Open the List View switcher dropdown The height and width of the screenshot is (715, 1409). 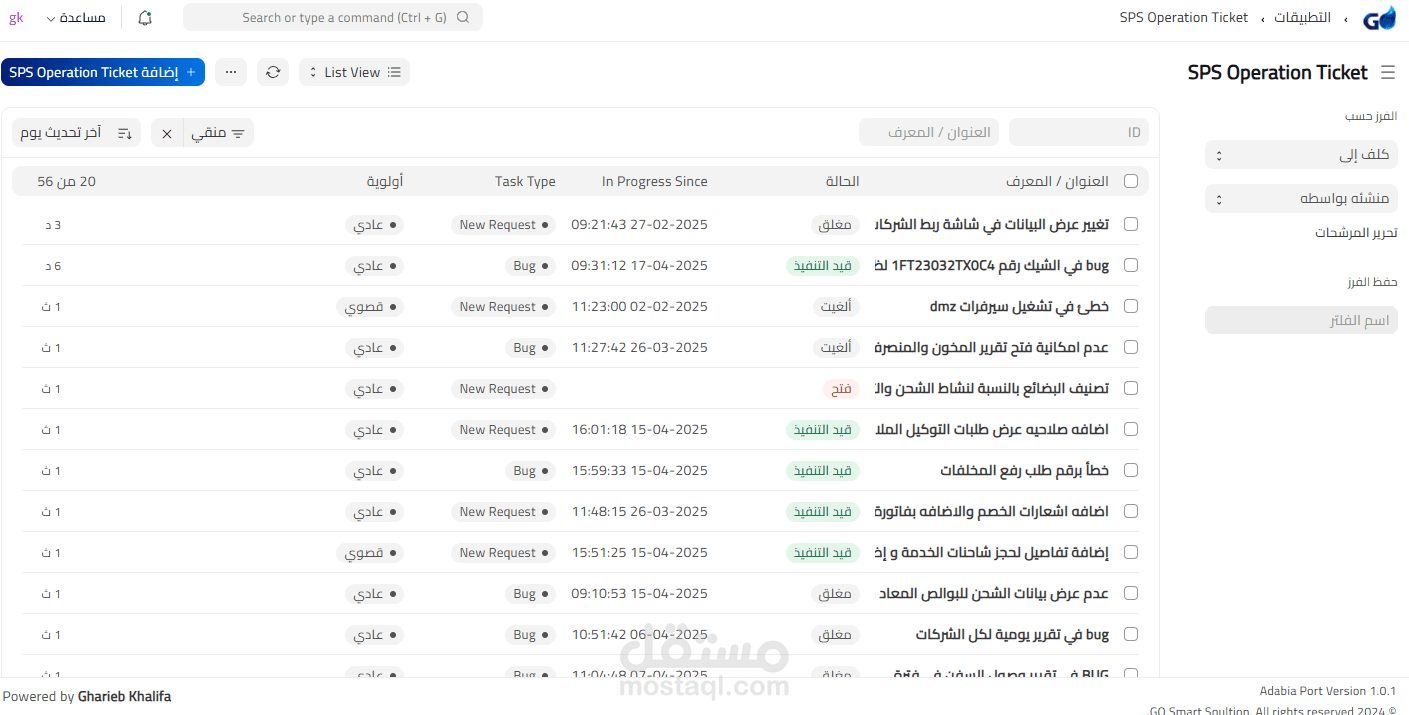(354, 72)
